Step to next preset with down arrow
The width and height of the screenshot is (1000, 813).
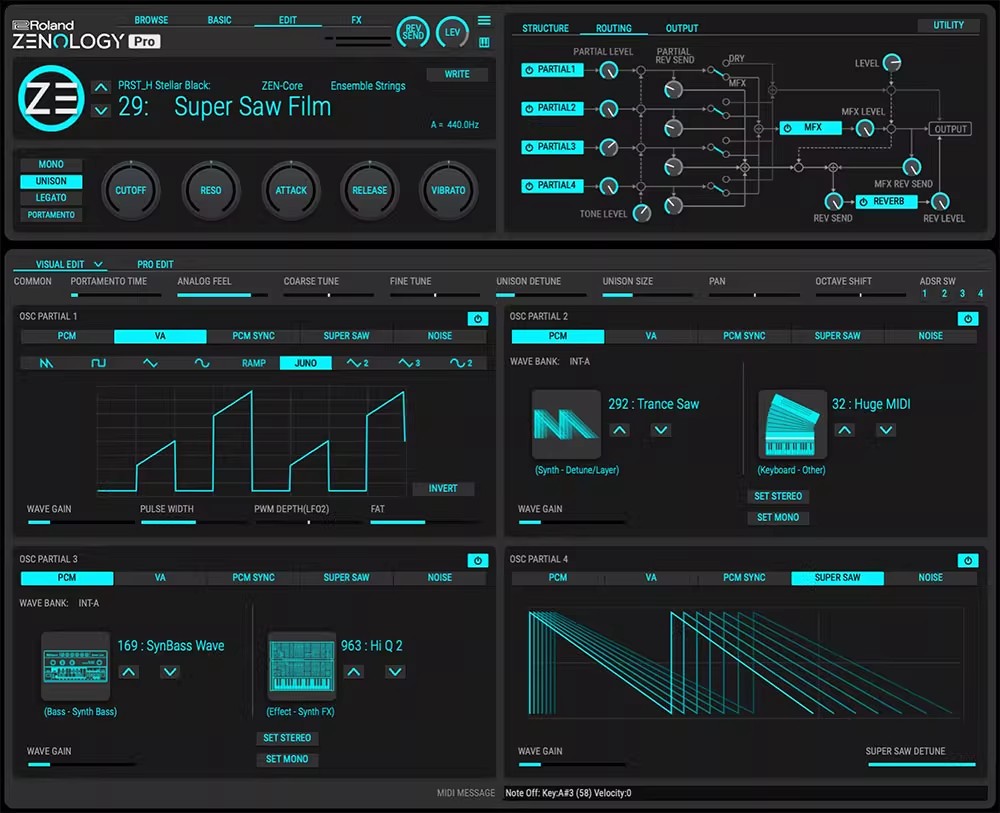pos(100,110)
